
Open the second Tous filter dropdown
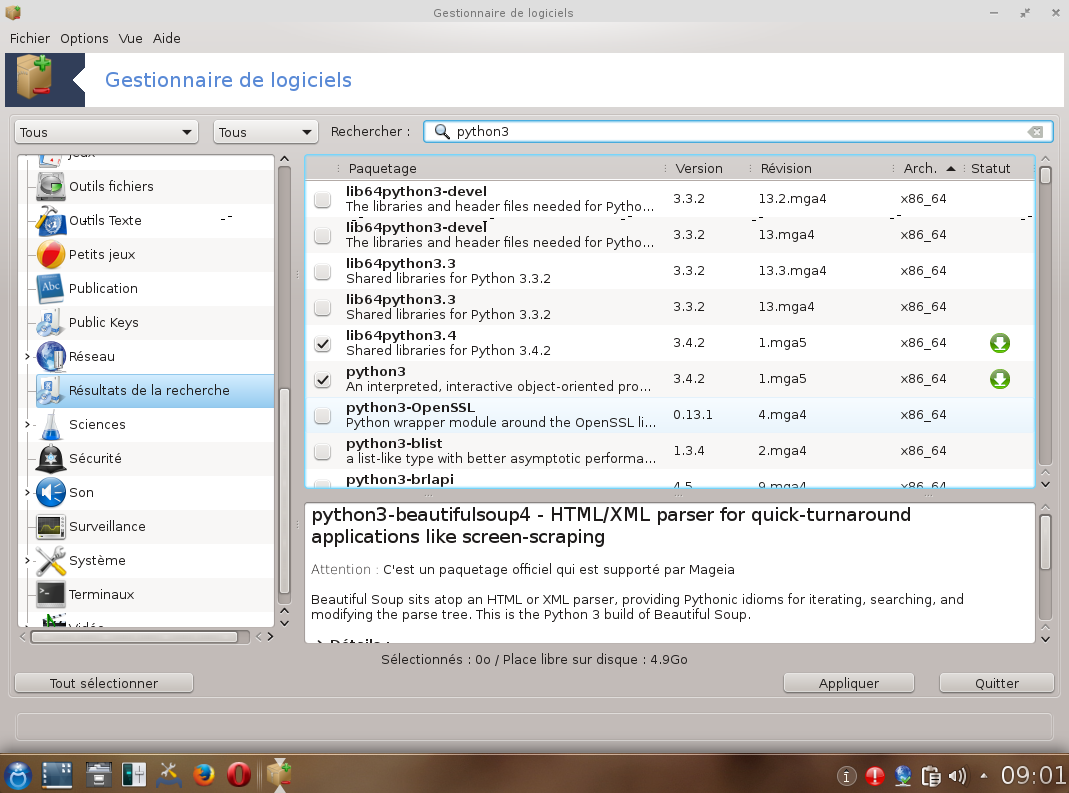pos(266,132)
